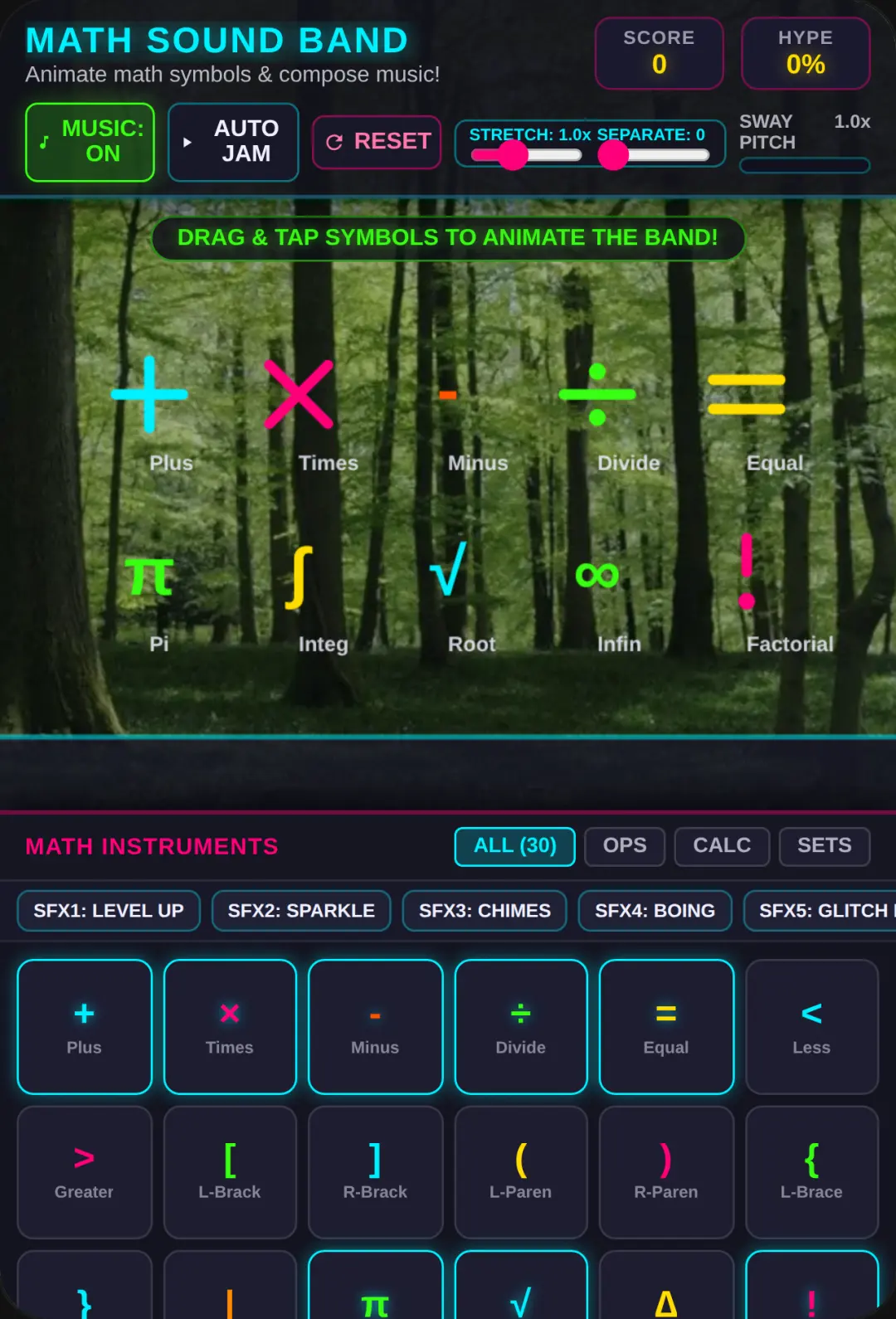This screenshot has height=1319, width=896.
Task: Add the R-Paren instrument tile
Action: [666, 1172]
